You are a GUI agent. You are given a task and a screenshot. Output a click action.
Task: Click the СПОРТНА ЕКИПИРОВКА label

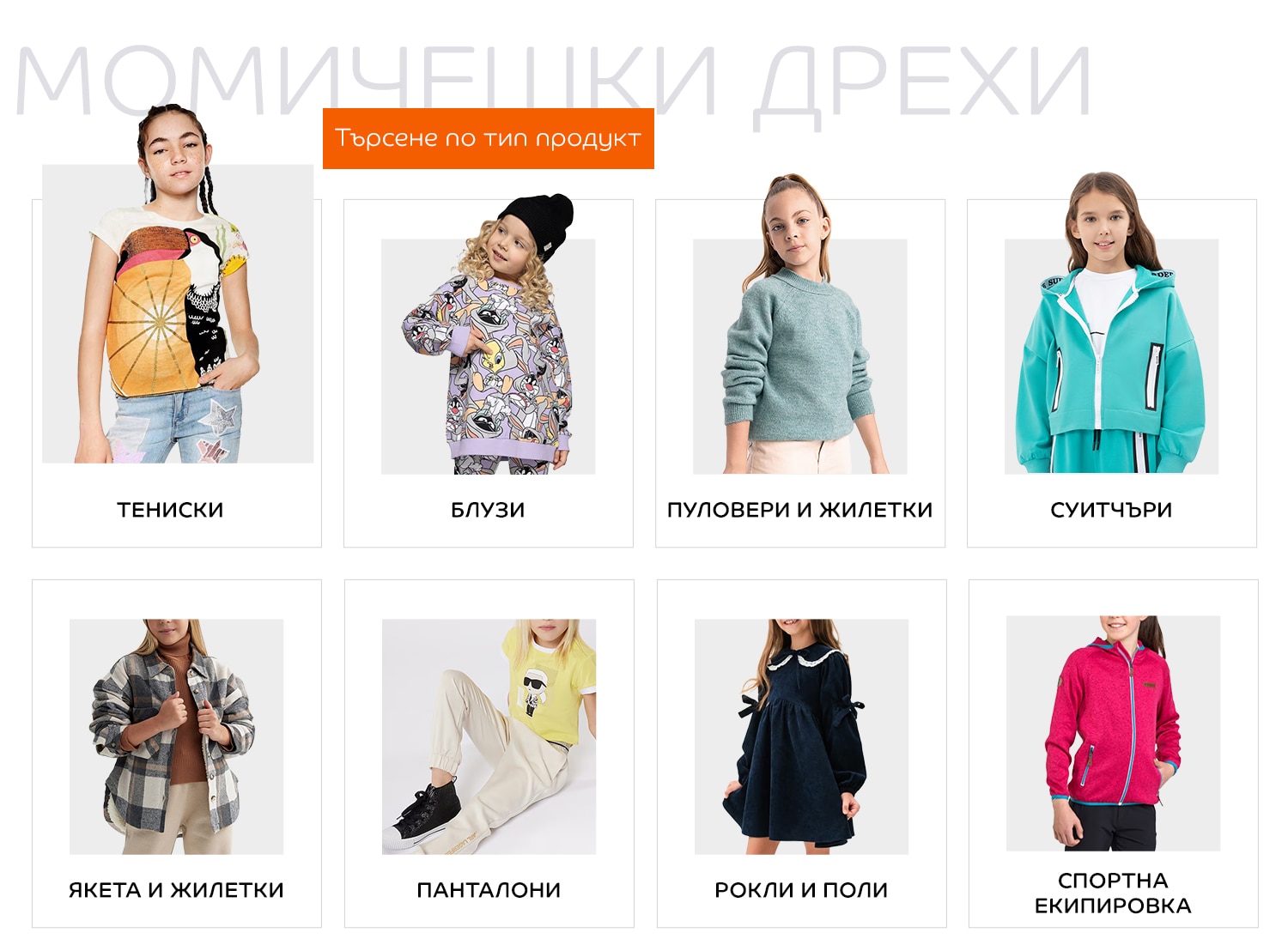click(x=1114, y=893)
